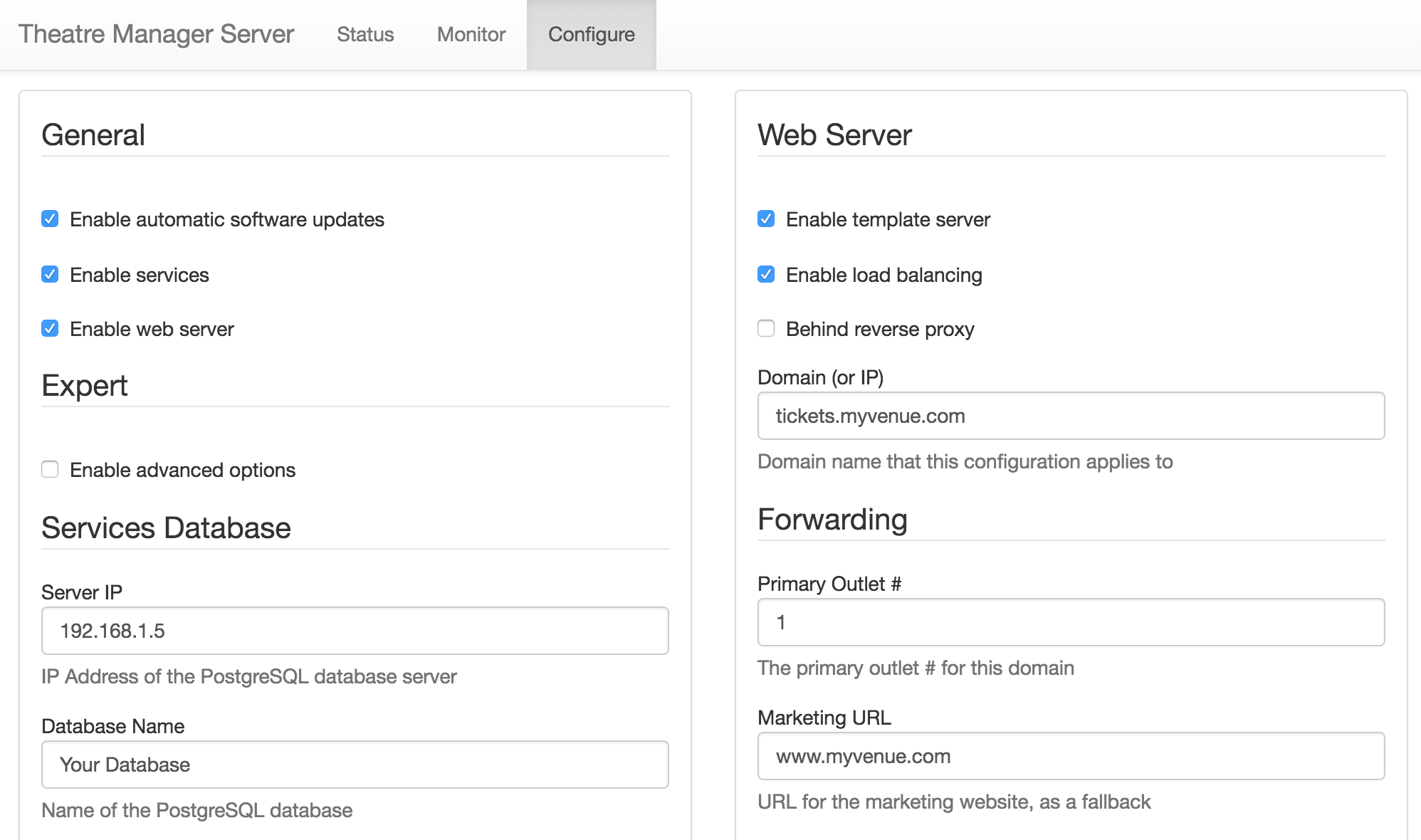
Task: Click the Theatre Manager Server brand link
Action: pyautogui.click(x=156, y=33)
